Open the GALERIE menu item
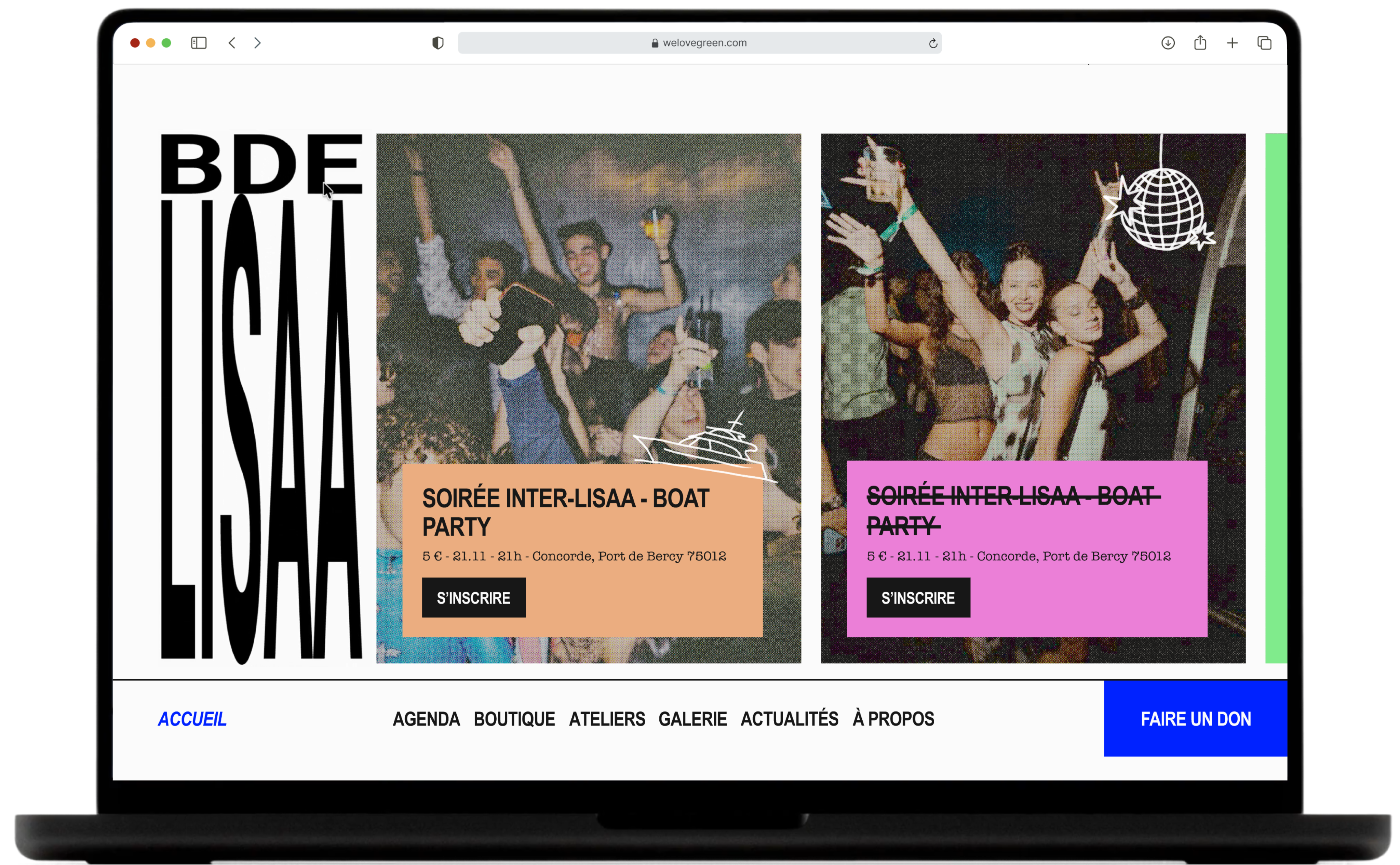 pyautogui.click(x=692, y=719)
